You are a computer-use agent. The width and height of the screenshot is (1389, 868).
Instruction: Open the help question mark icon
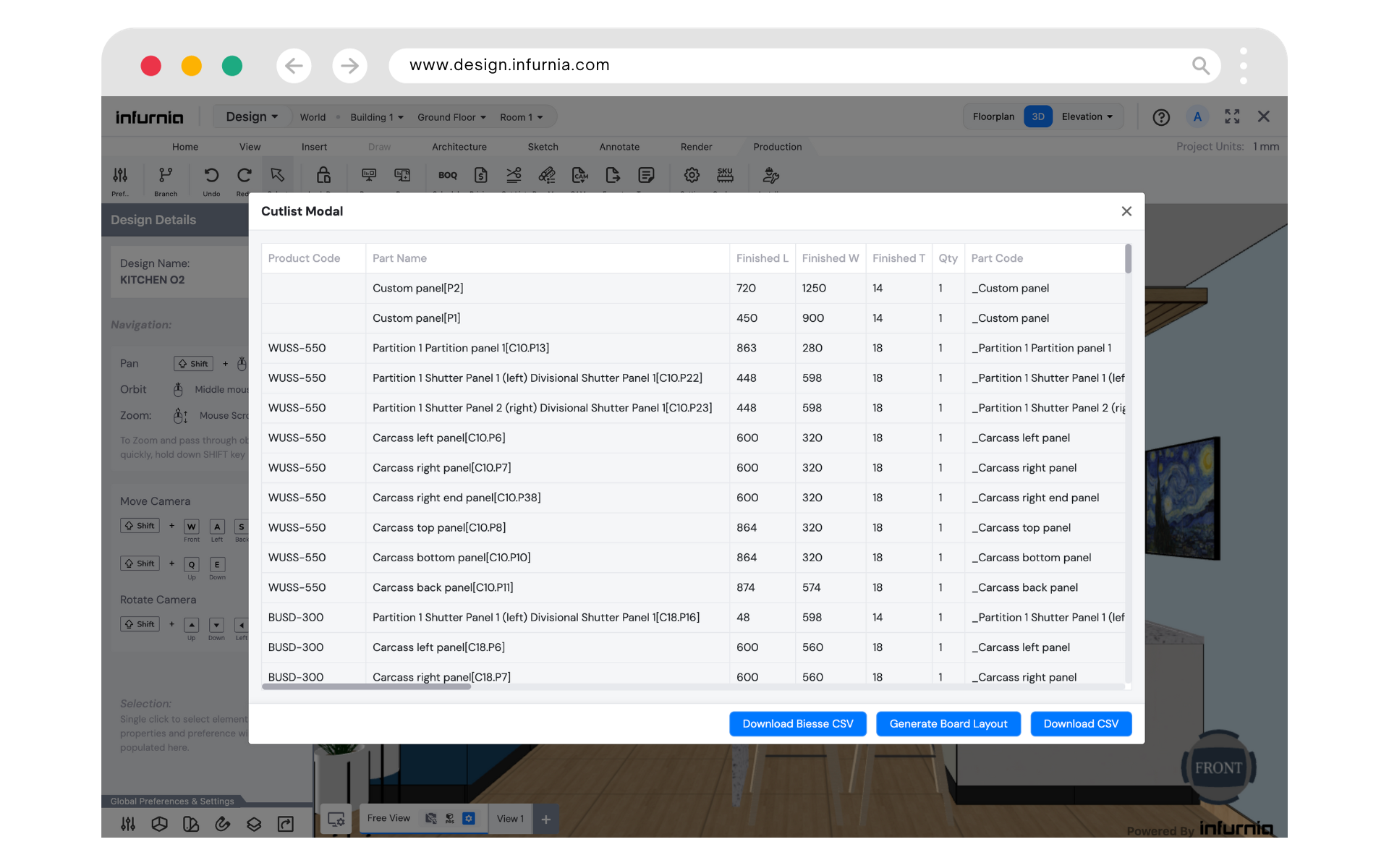(x=1161, y=117)
